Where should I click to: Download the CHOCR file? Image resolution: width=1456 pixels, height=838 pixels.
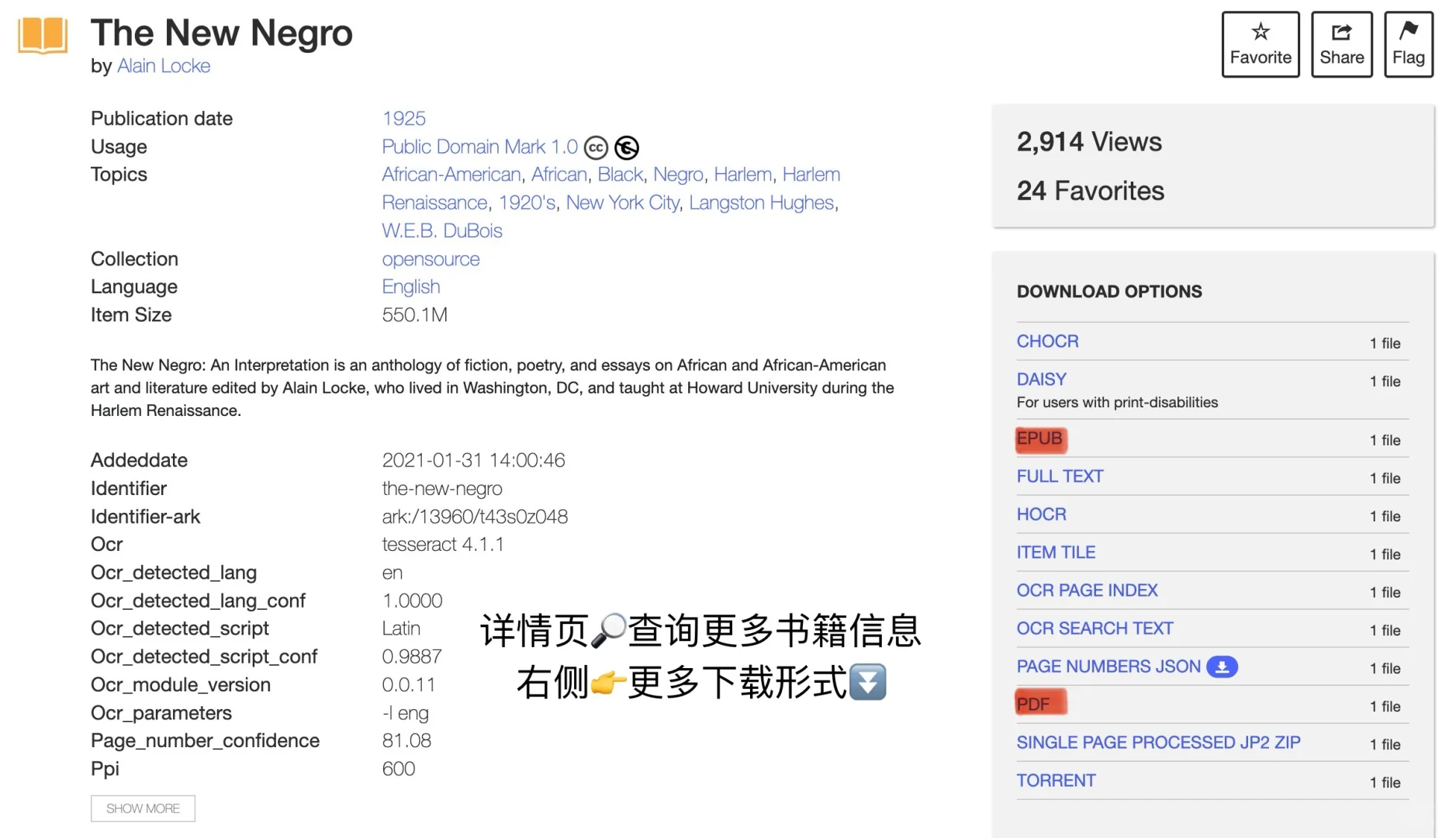1047,341
